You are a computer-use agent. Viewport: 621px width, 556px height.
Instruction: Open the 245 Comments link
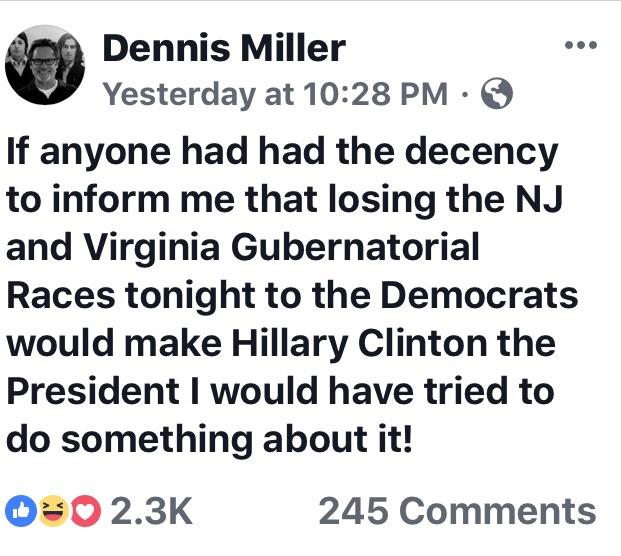[x=457, y=511]
